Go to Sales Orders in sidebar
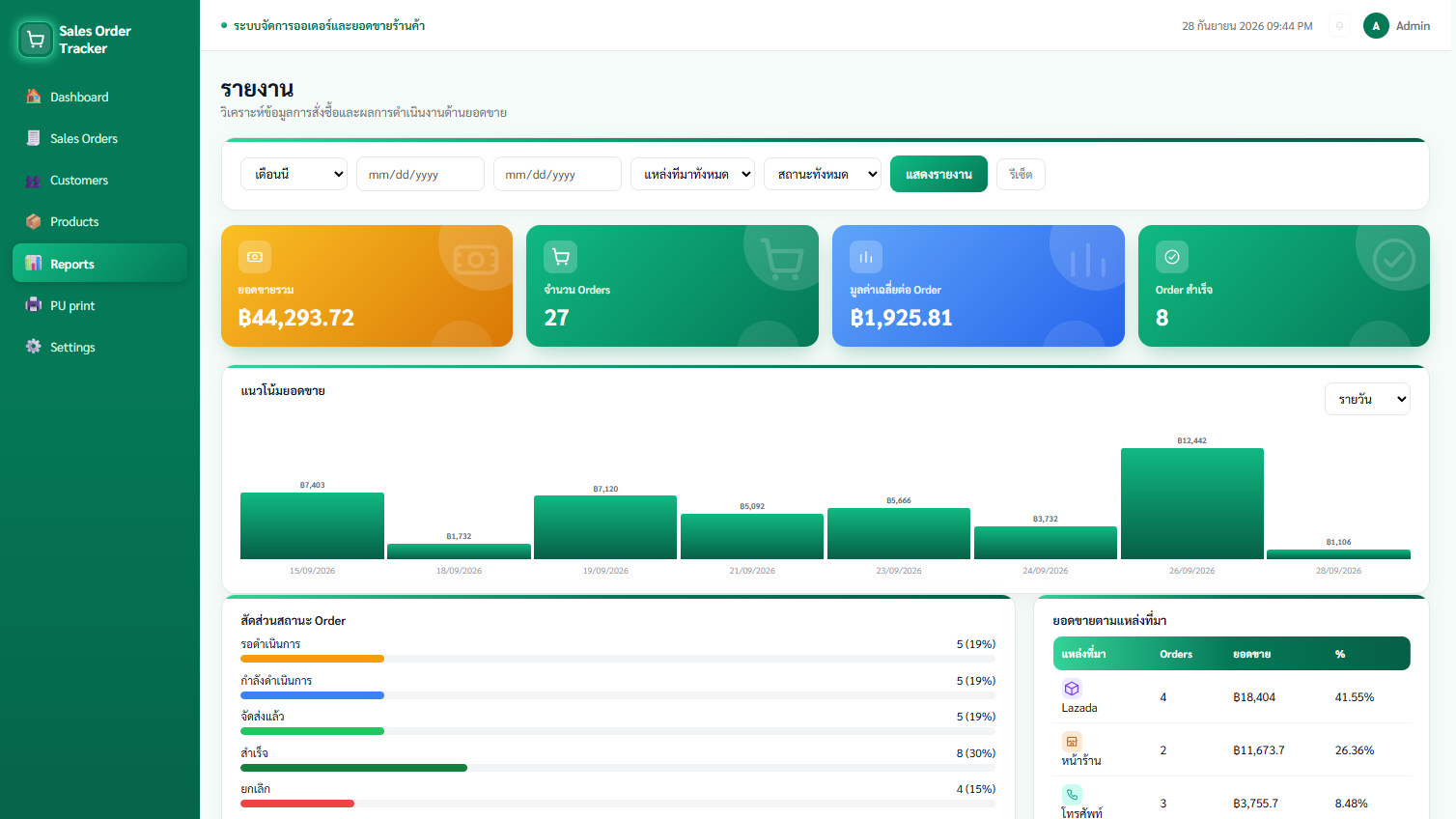Screen dimensions: 1456x819 pyautogui.click(x=99, y=138)
